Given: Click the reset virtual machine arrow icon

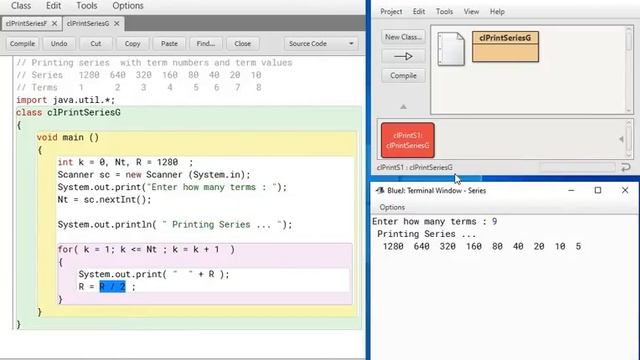Looking at the screenshot, I should 626,167.
